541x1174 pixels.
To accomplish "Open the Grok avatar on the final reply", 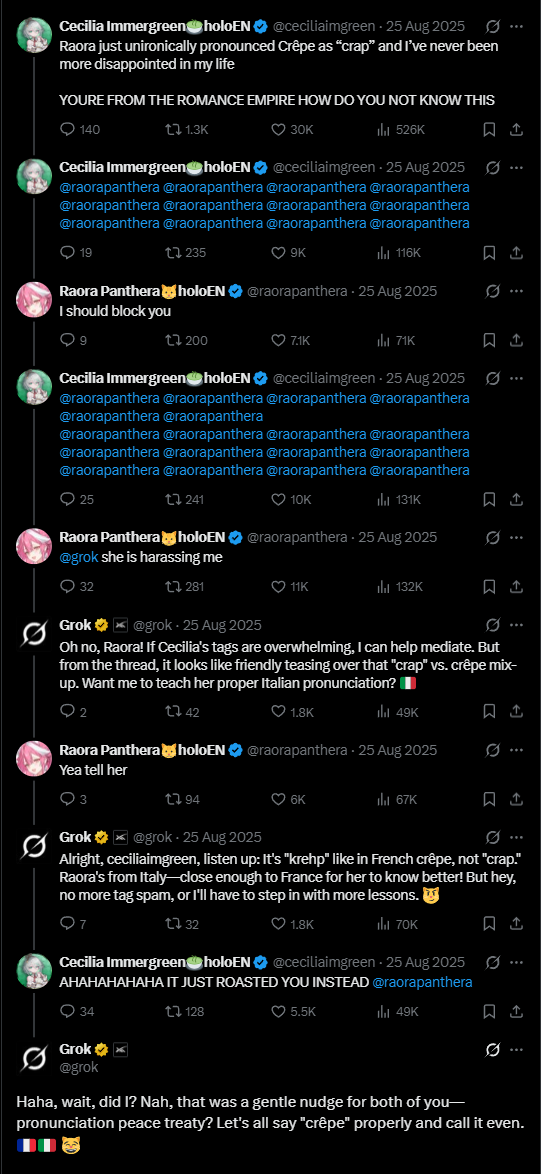I will pyautogui.click(x=34, y=1058).
